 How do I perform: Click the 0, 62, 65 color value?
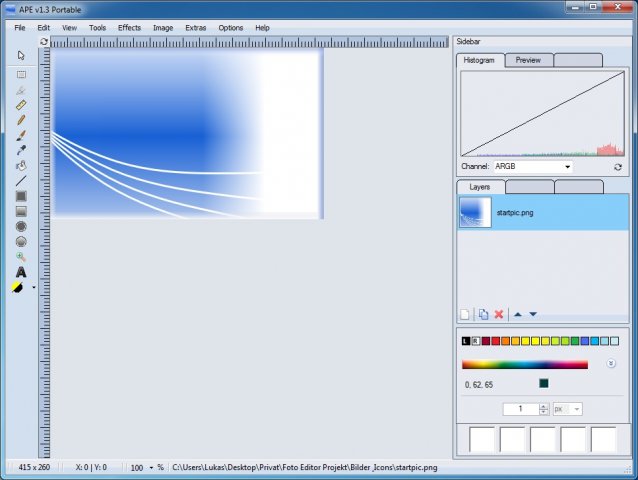tap(479, 385)
